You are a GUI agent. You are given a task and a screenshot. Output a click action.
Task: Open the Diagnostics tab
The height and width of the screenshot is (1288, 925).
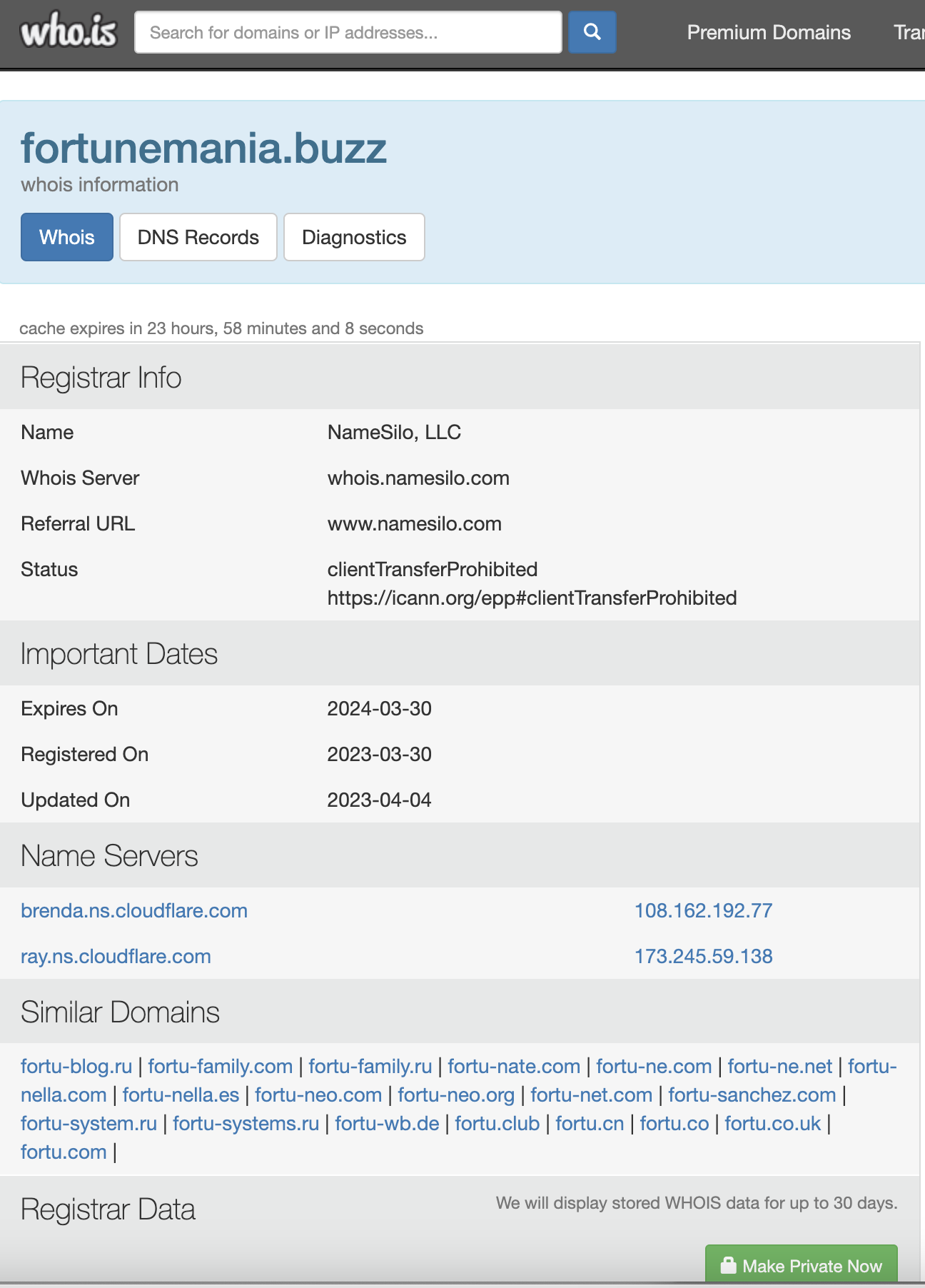click(x=354, y=237)
